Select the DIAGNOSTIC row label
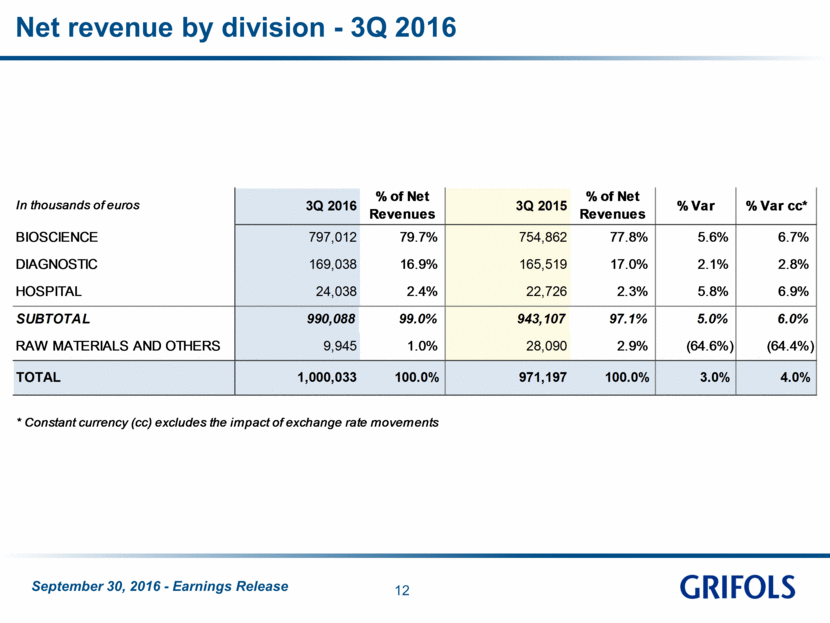 57,264
